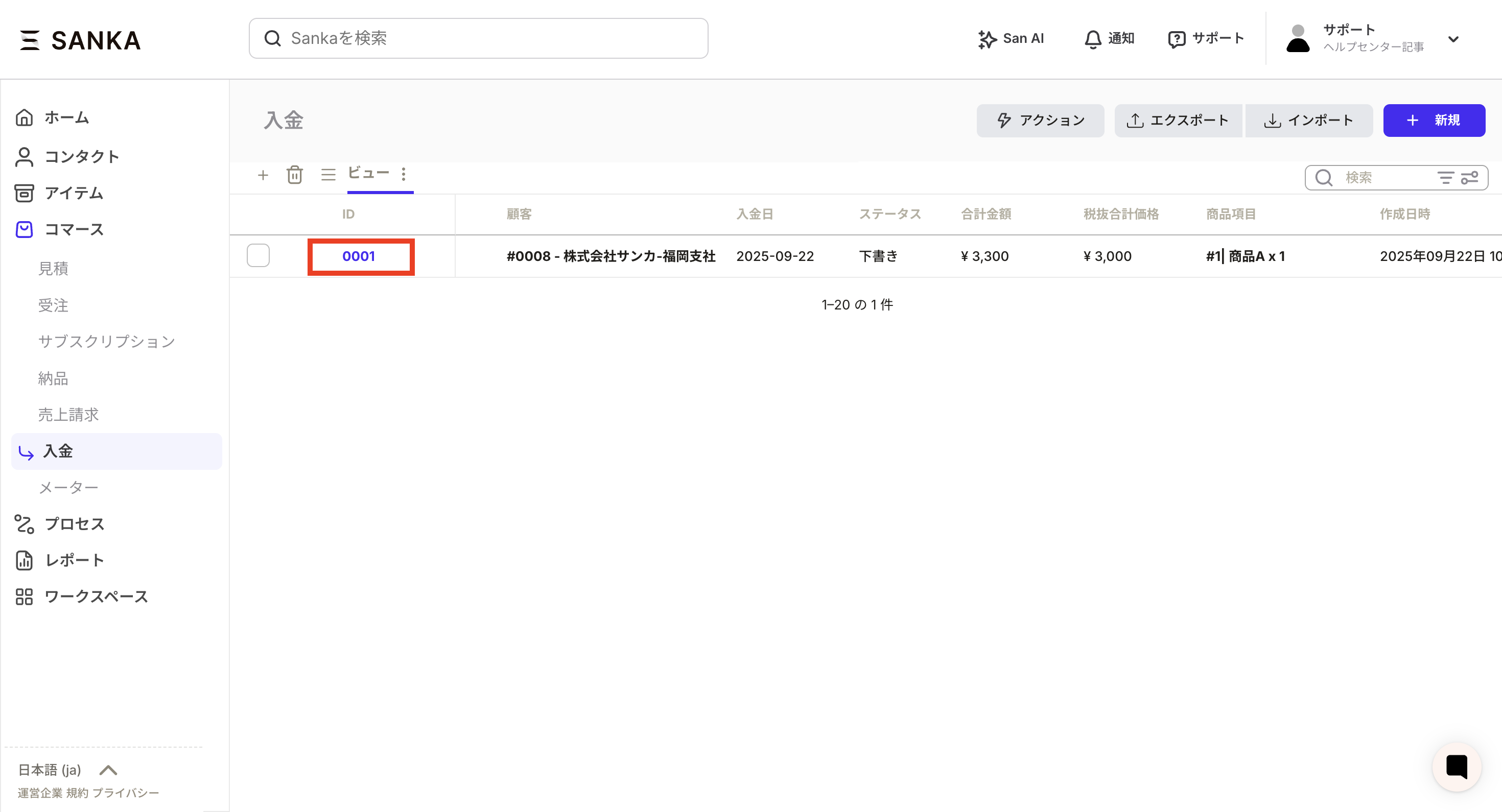The image size is (1502, 812).
Task: Click the 新規 create button
Action: 1434,121
